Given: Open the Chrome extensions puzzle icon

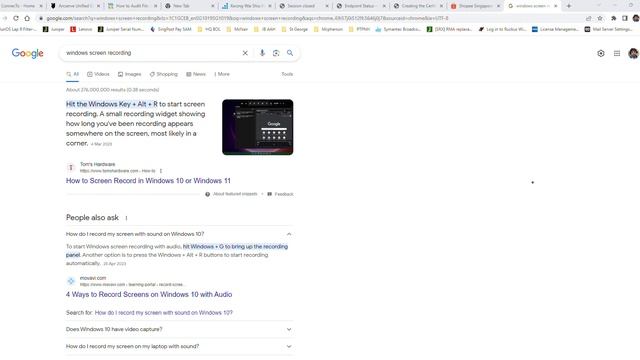Looking at the screenshot, I should pos(613,18).
